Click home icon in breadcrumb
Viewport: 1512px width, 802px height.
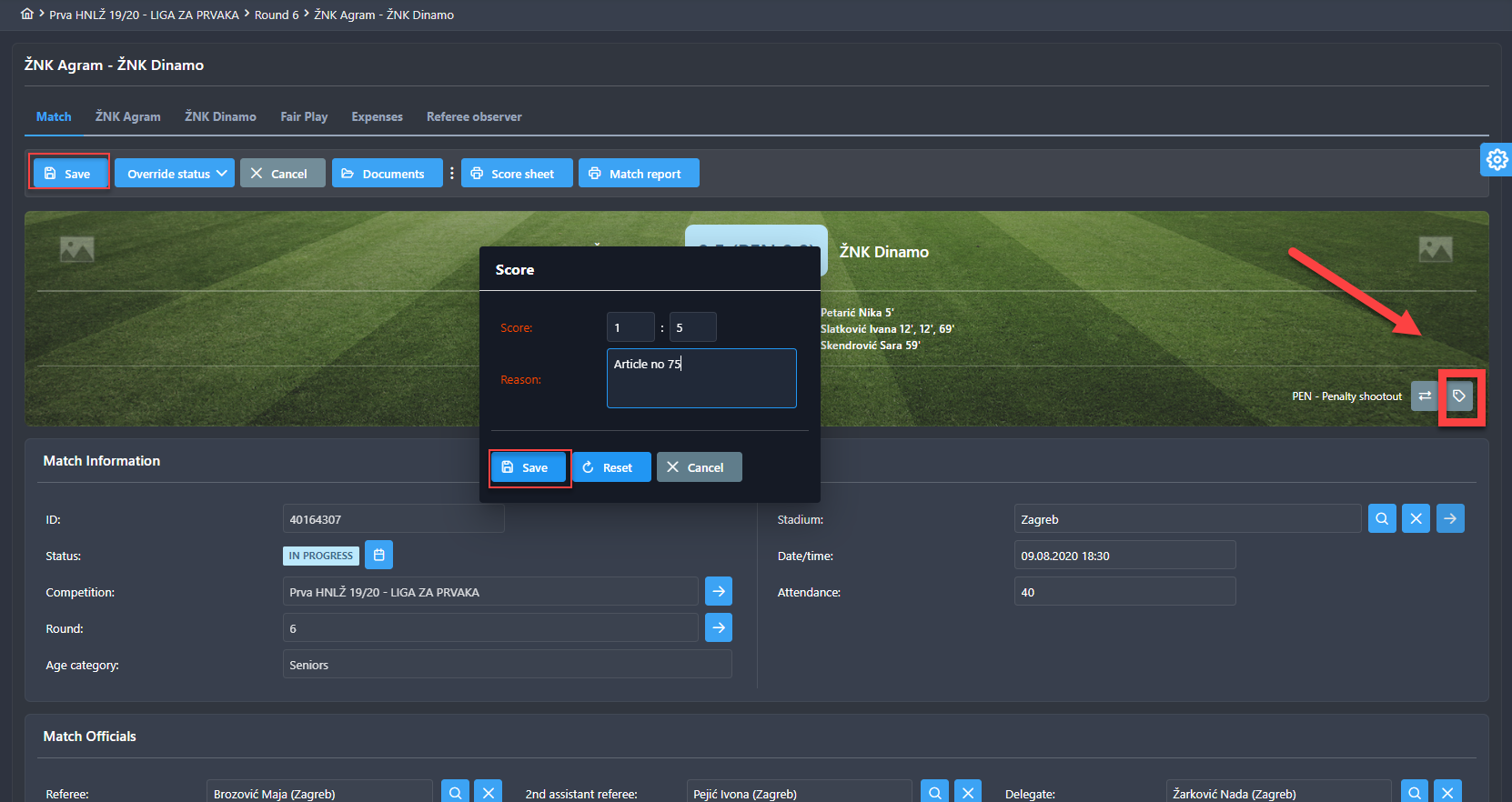[27, 14]
